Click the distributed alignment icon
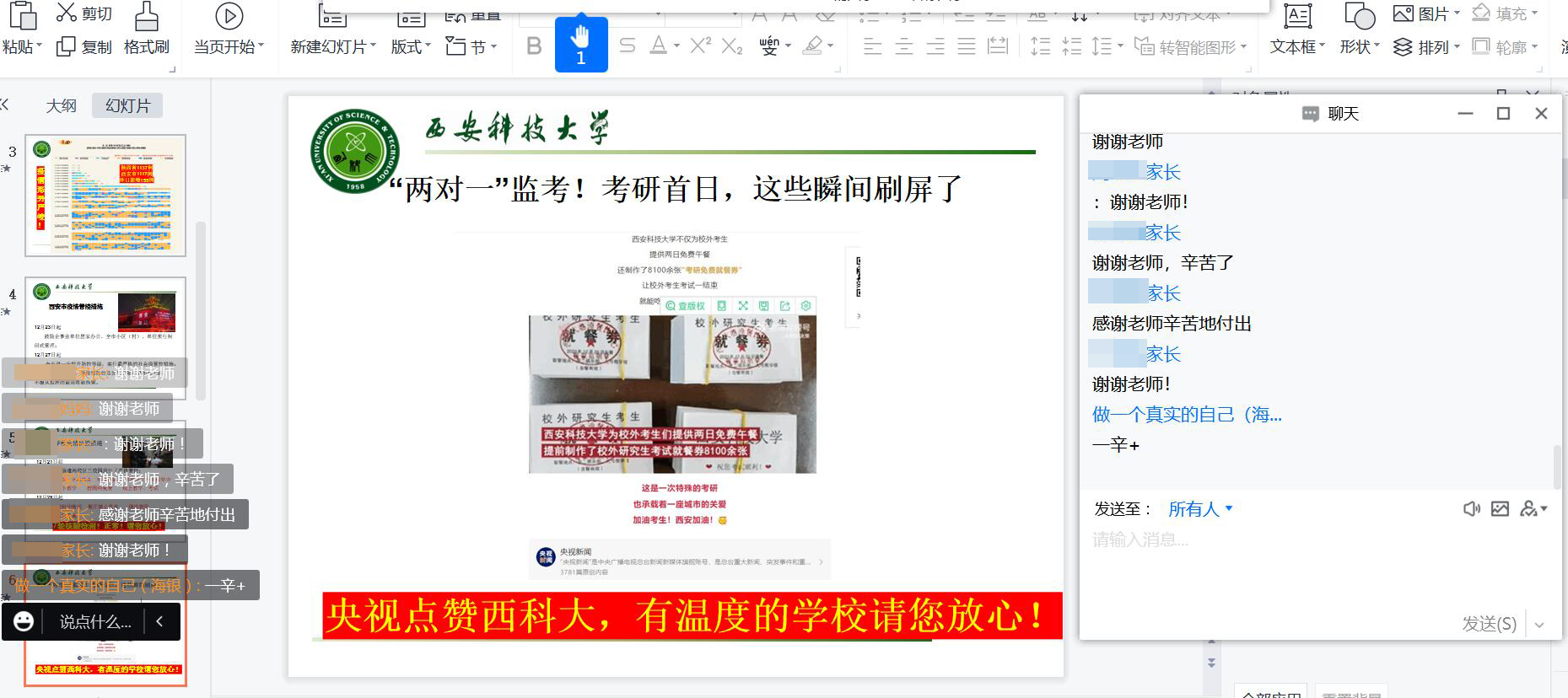 [998, 46]
